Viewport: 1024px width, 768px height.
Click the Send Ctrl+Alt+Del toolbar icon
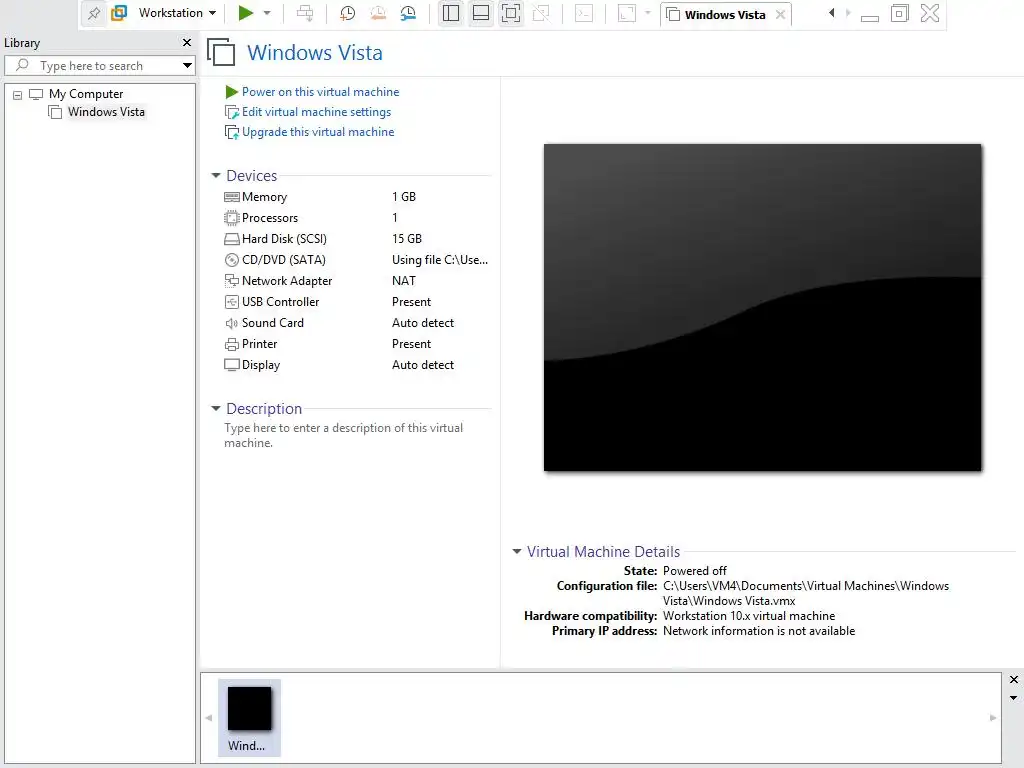tap(305, 13)
